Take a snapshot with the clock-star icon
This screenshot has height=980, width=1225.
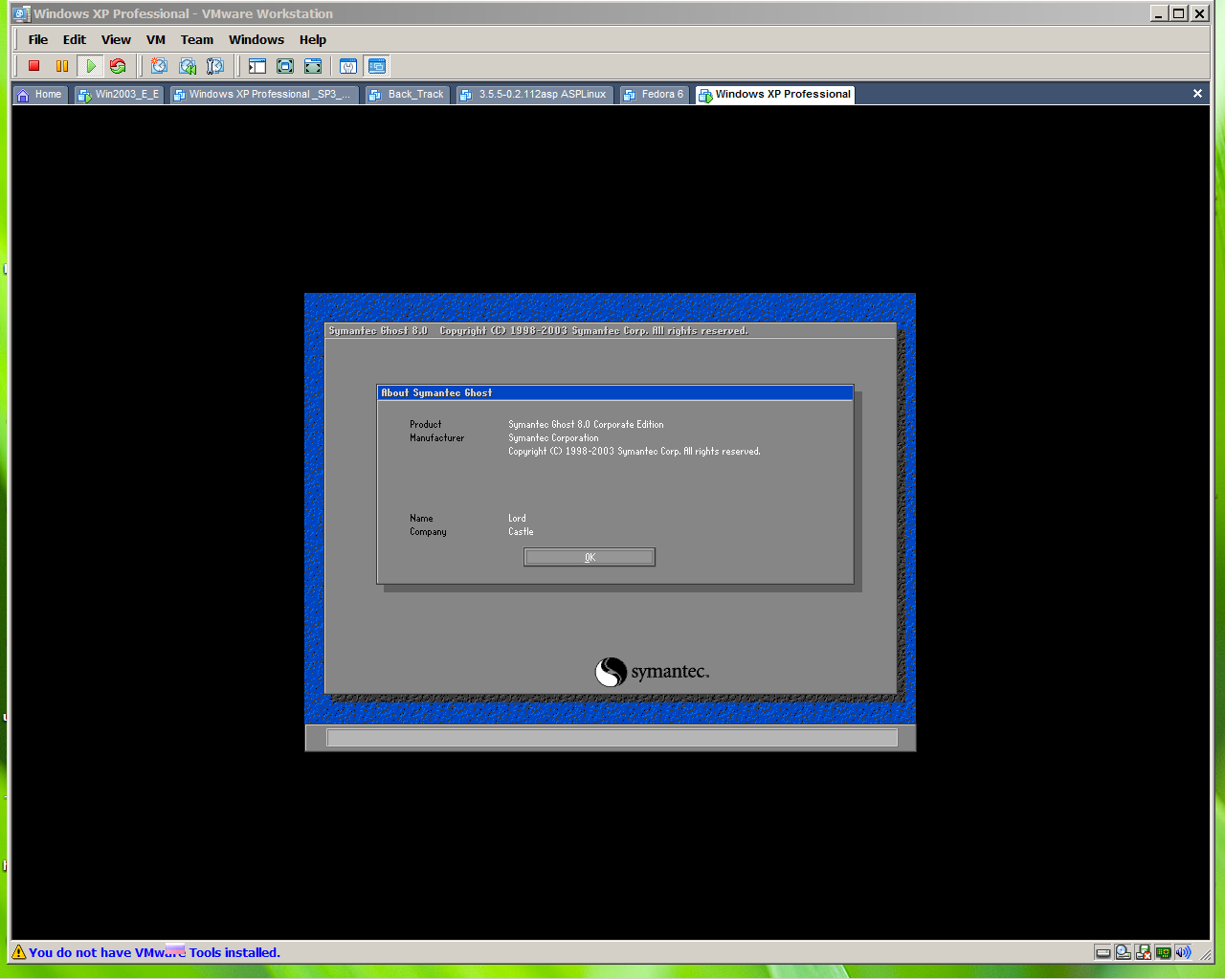tap(159, 66)
